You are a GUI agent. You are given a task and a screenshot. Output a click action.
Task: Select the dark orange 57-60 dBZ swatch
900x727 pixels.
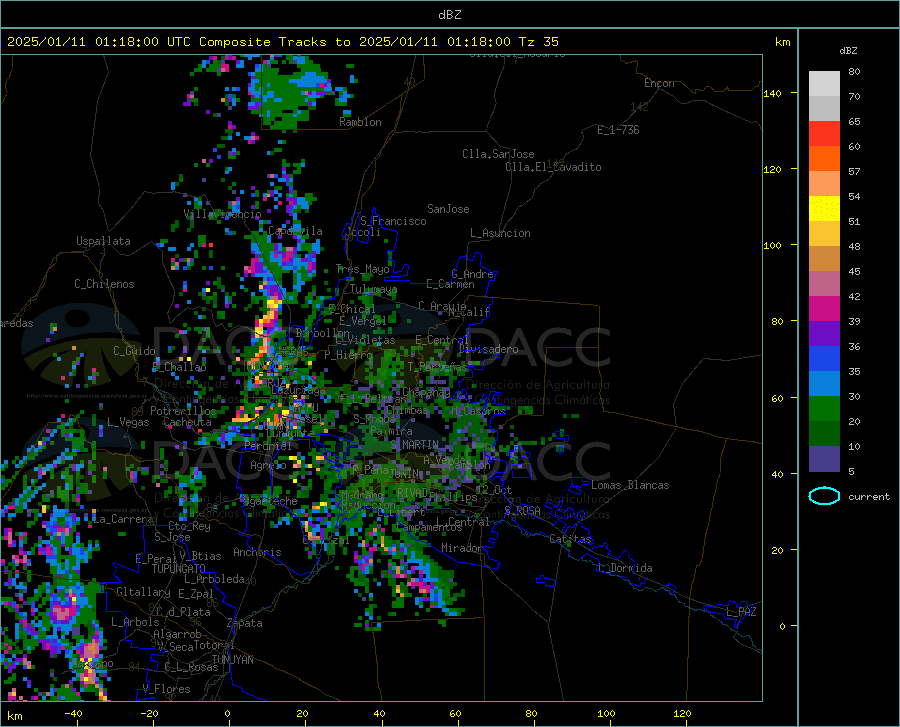pos(824,159)
